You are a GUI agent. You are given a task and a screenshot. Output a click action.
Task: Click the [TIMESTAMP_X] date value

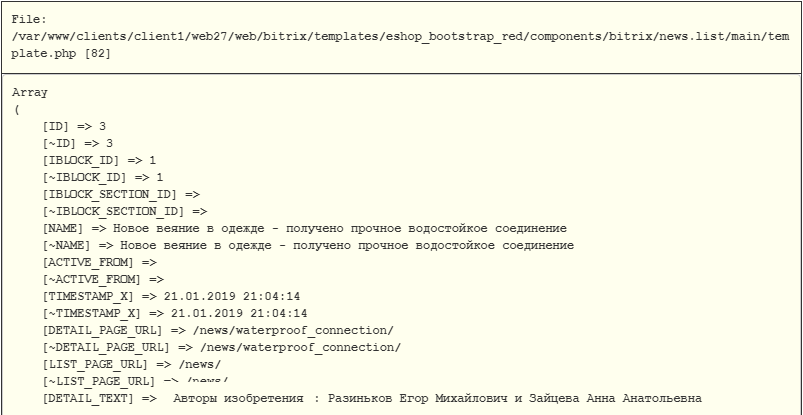tap(232, 296)
